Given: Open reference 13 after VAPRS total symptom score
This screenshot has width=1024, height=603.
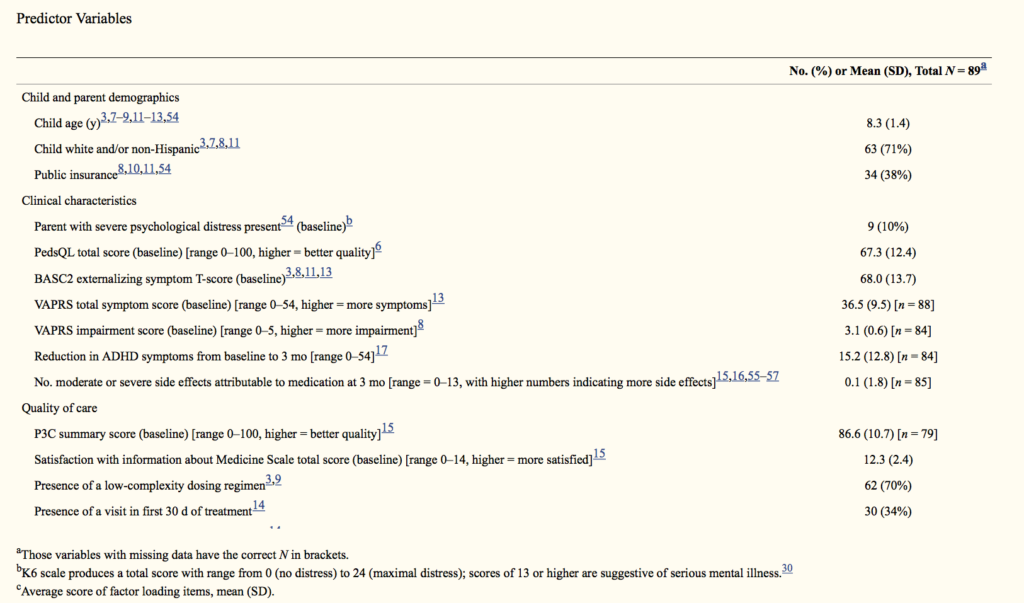Looking at the screenshot, I should (438, 298).
